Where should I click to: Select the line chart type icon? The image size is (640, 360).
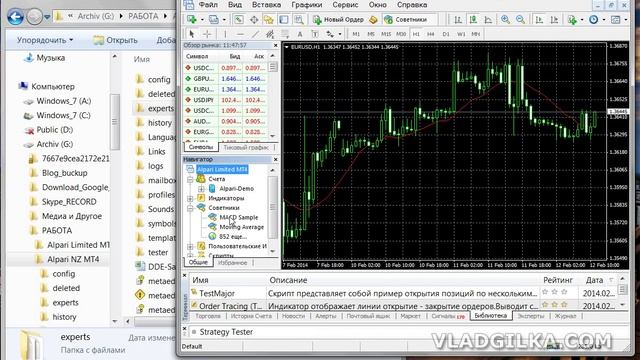tap(488, 19)
